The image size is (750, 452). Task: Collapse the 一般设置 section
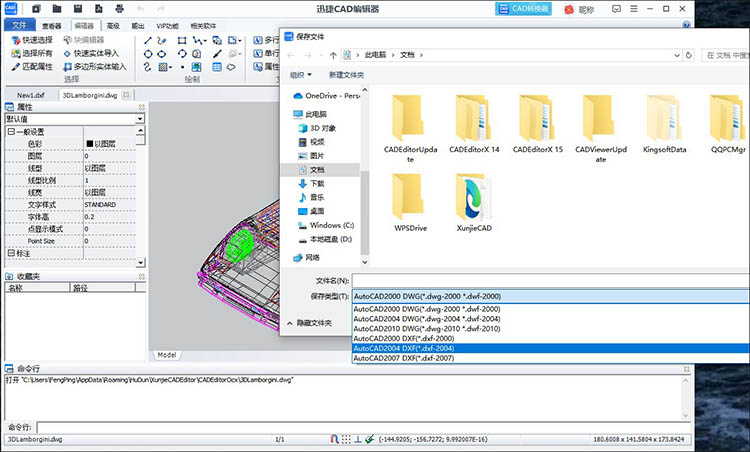pos(11,132)
